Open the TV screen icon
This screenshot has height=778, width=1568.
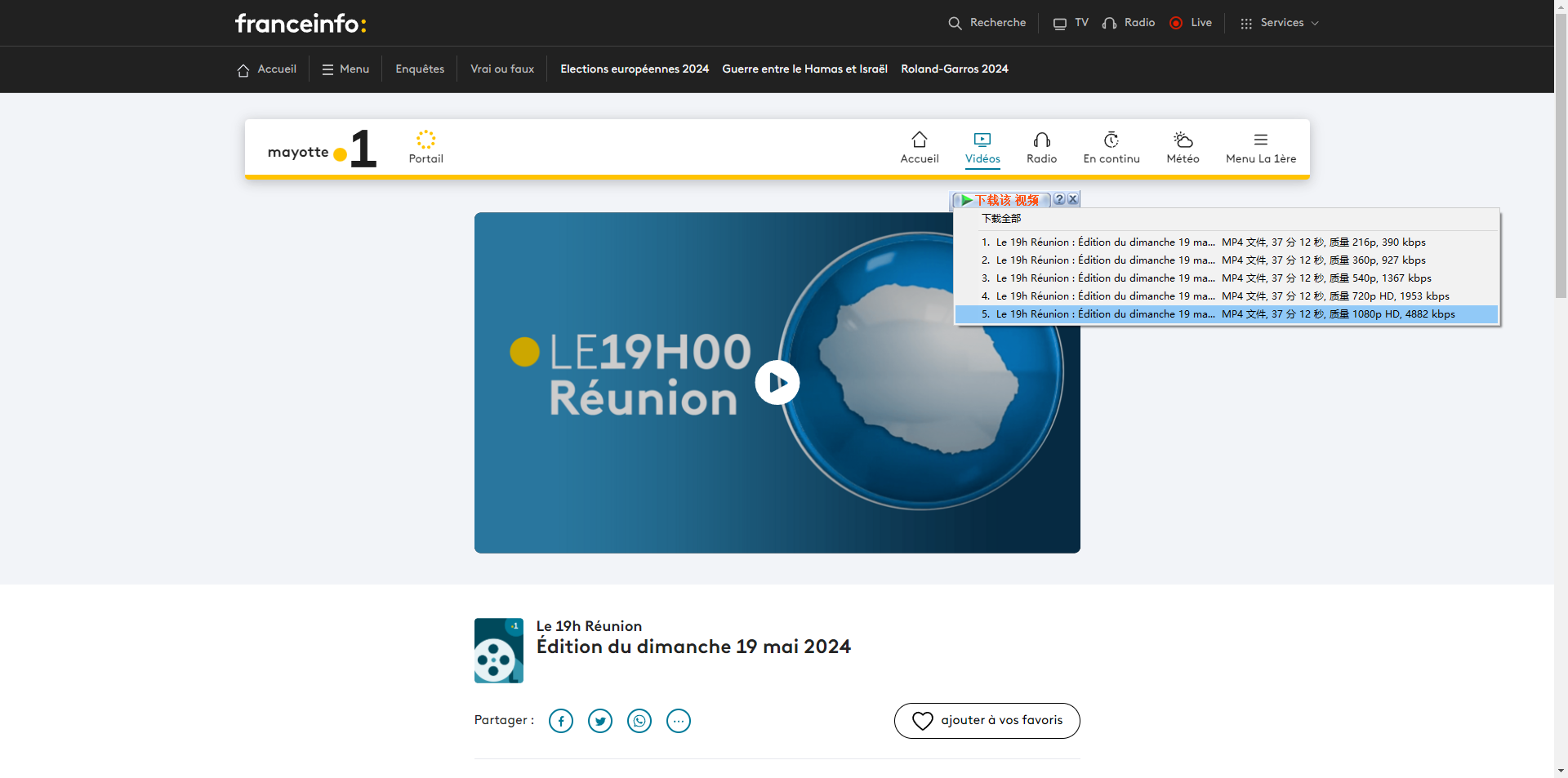click(x=1060, y=23)
